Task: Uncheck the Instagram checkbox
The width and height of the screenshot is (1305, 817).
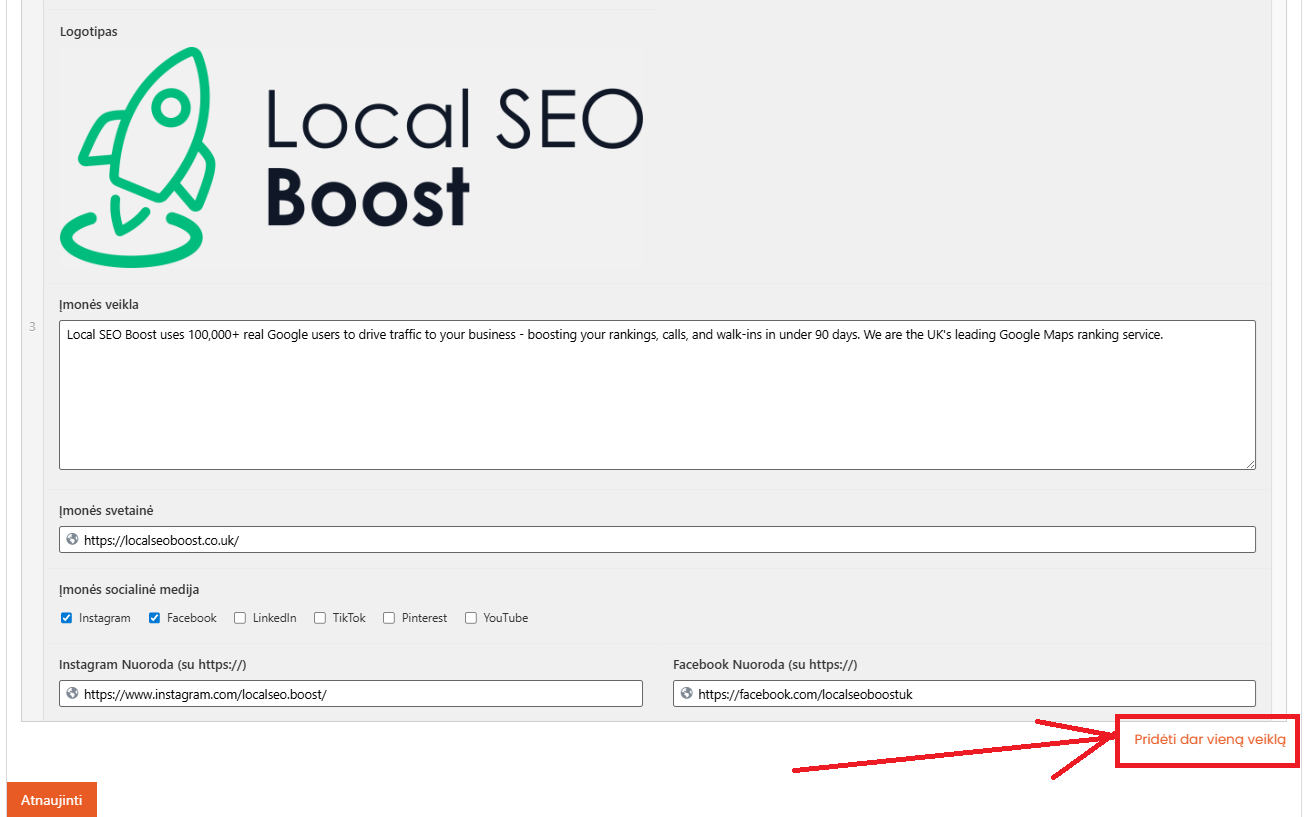Action: click(67, 618)
